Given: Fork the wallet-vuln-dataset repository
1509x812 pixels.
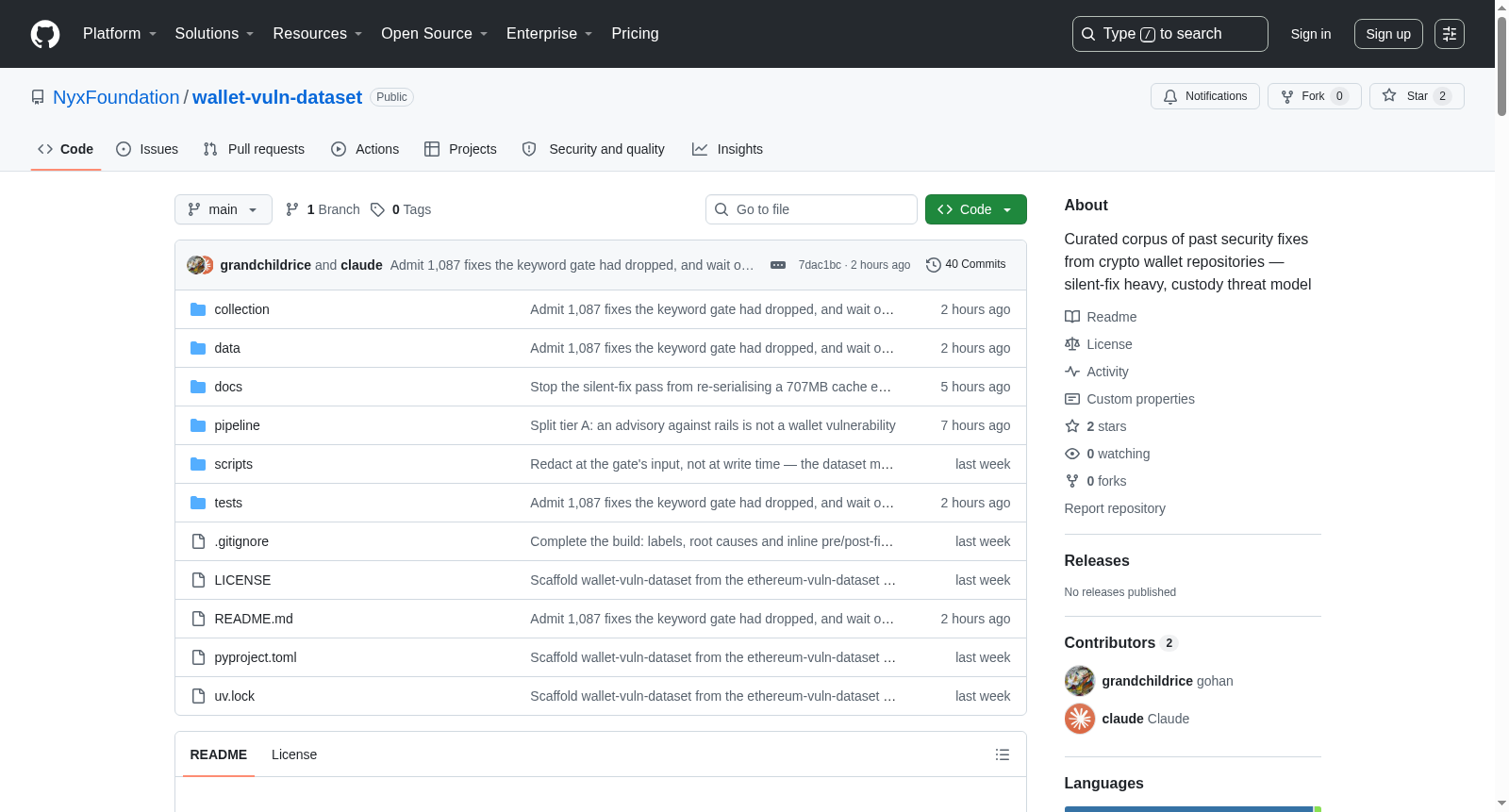Looking at the screenshot, I should [x=1315, y=96].
